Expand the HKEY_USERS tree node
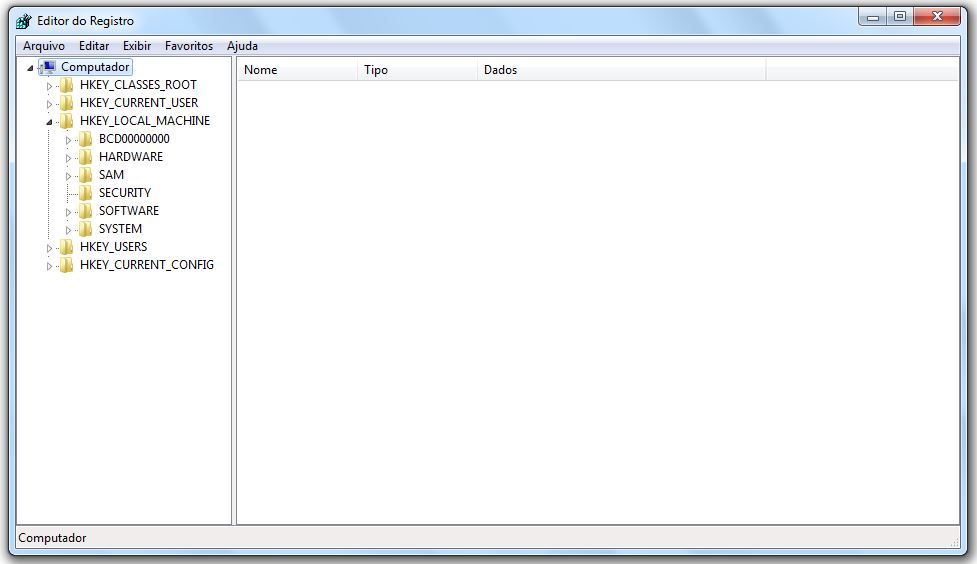The width and height of the screenshot is (977, 564). point(49,247)
